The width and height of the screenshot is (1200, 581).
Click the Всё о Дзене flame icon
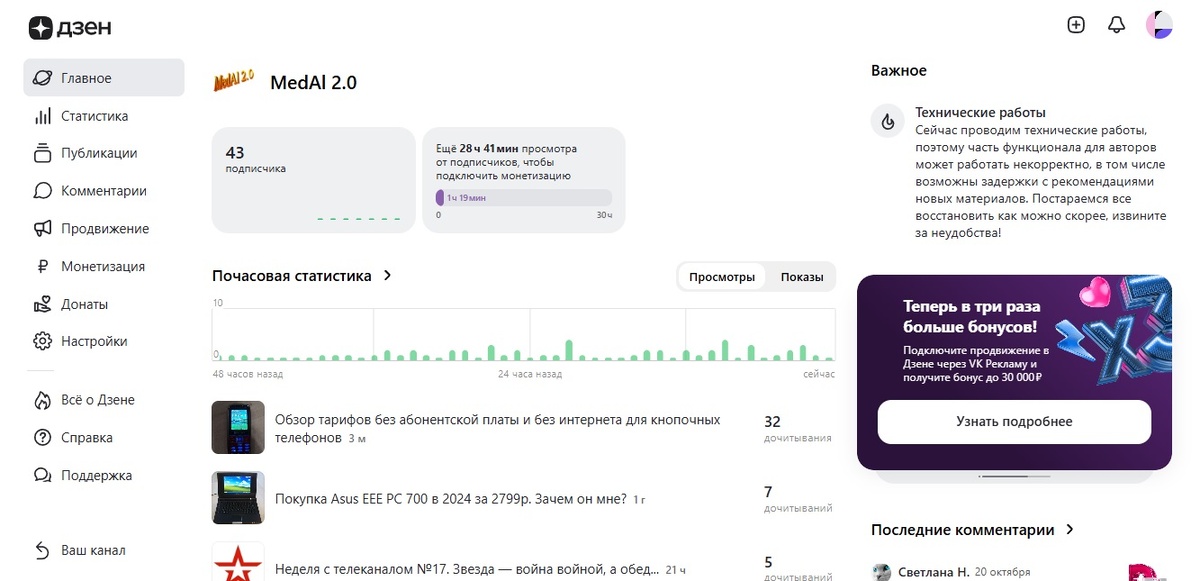tap(42, 400)
